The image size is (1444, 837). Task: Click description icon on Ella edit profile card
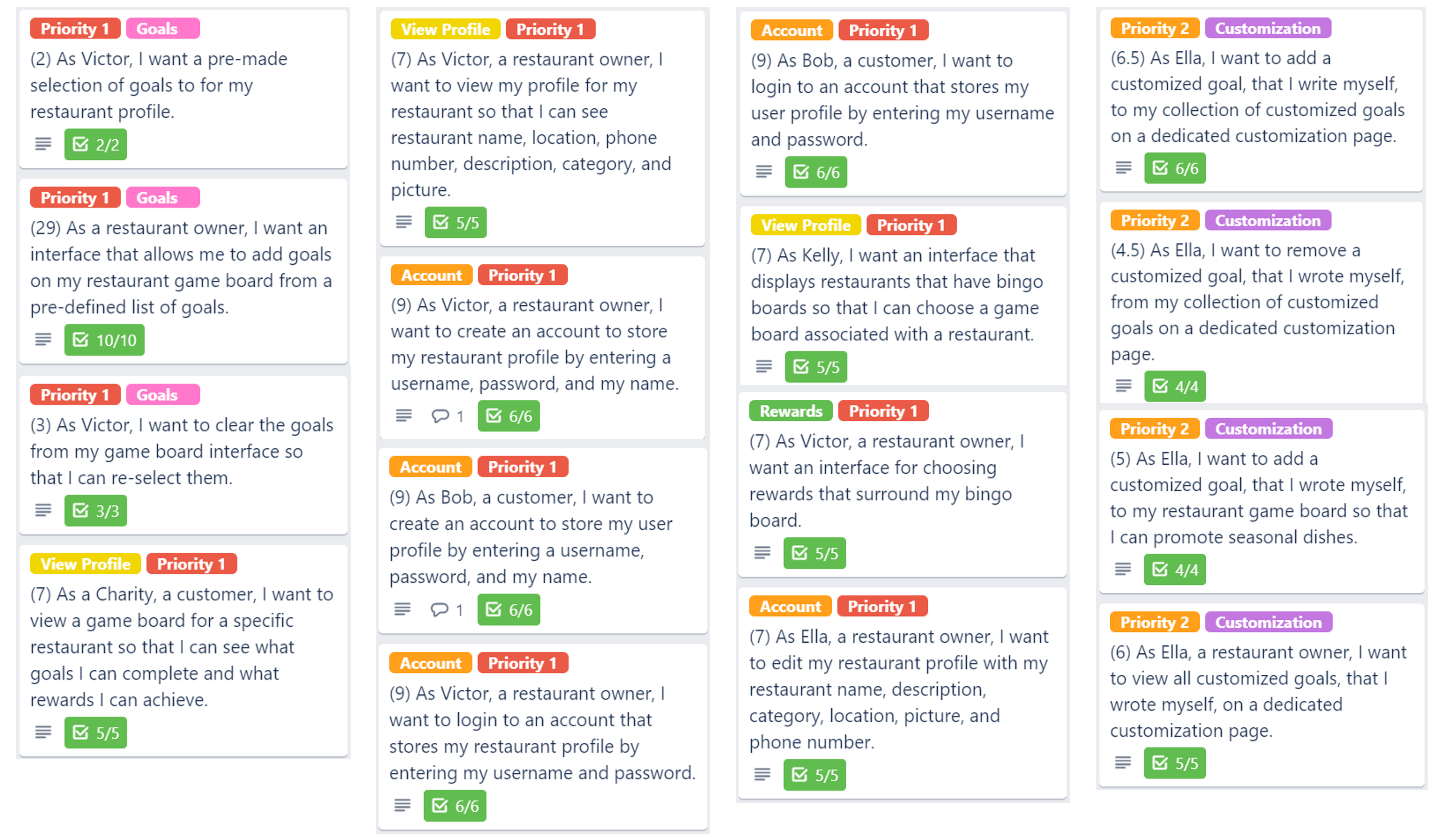point(762,775)
